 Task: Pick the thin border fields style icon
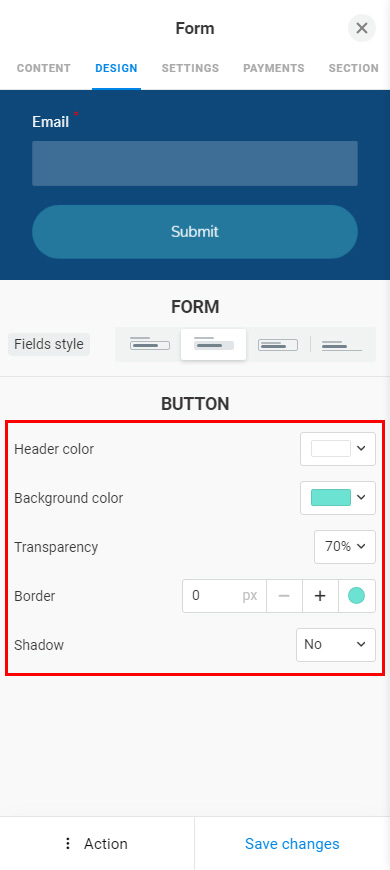coord(277,345)
